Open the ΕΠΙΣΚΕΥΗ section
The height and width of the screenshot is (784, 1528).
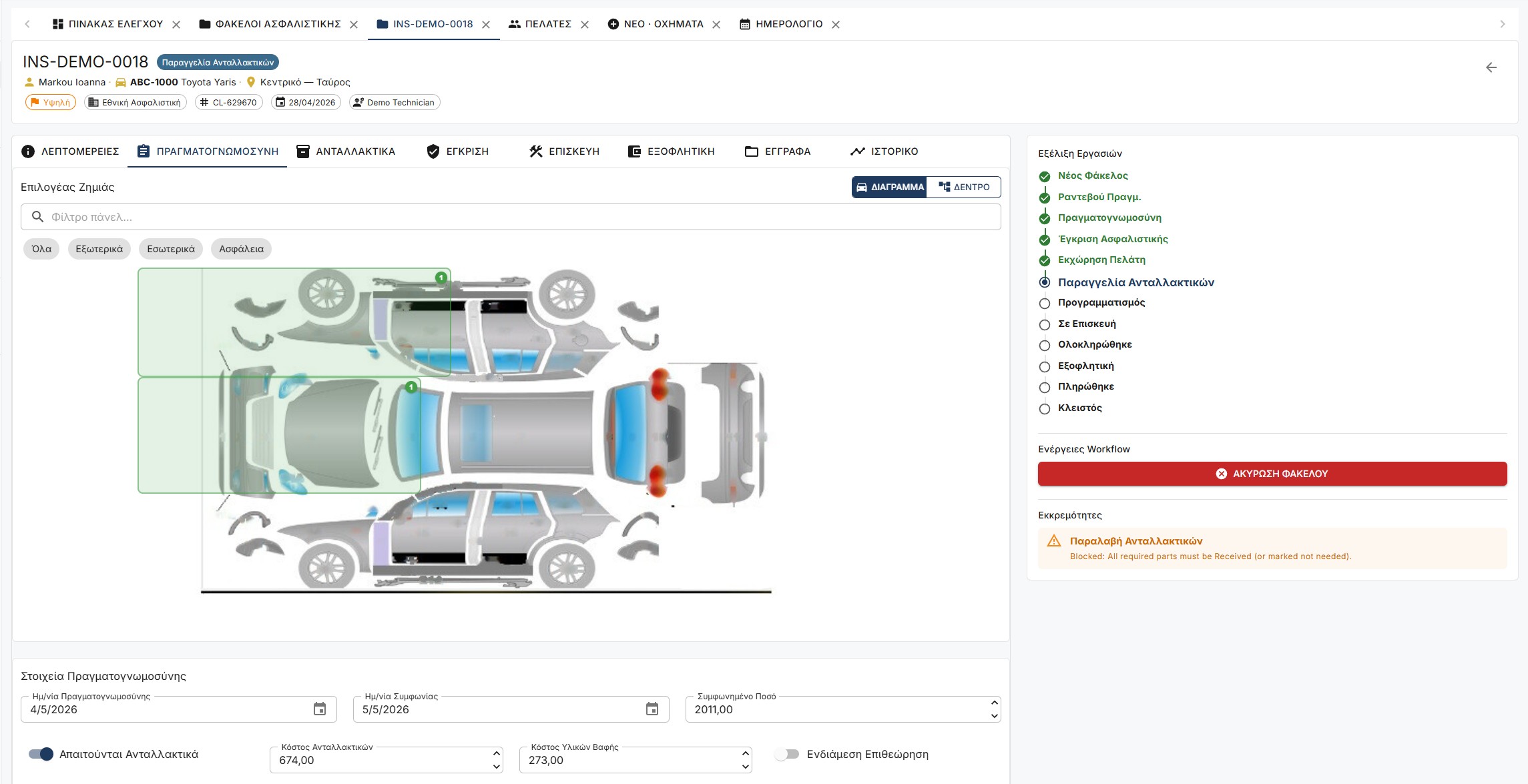pos(565,151)
